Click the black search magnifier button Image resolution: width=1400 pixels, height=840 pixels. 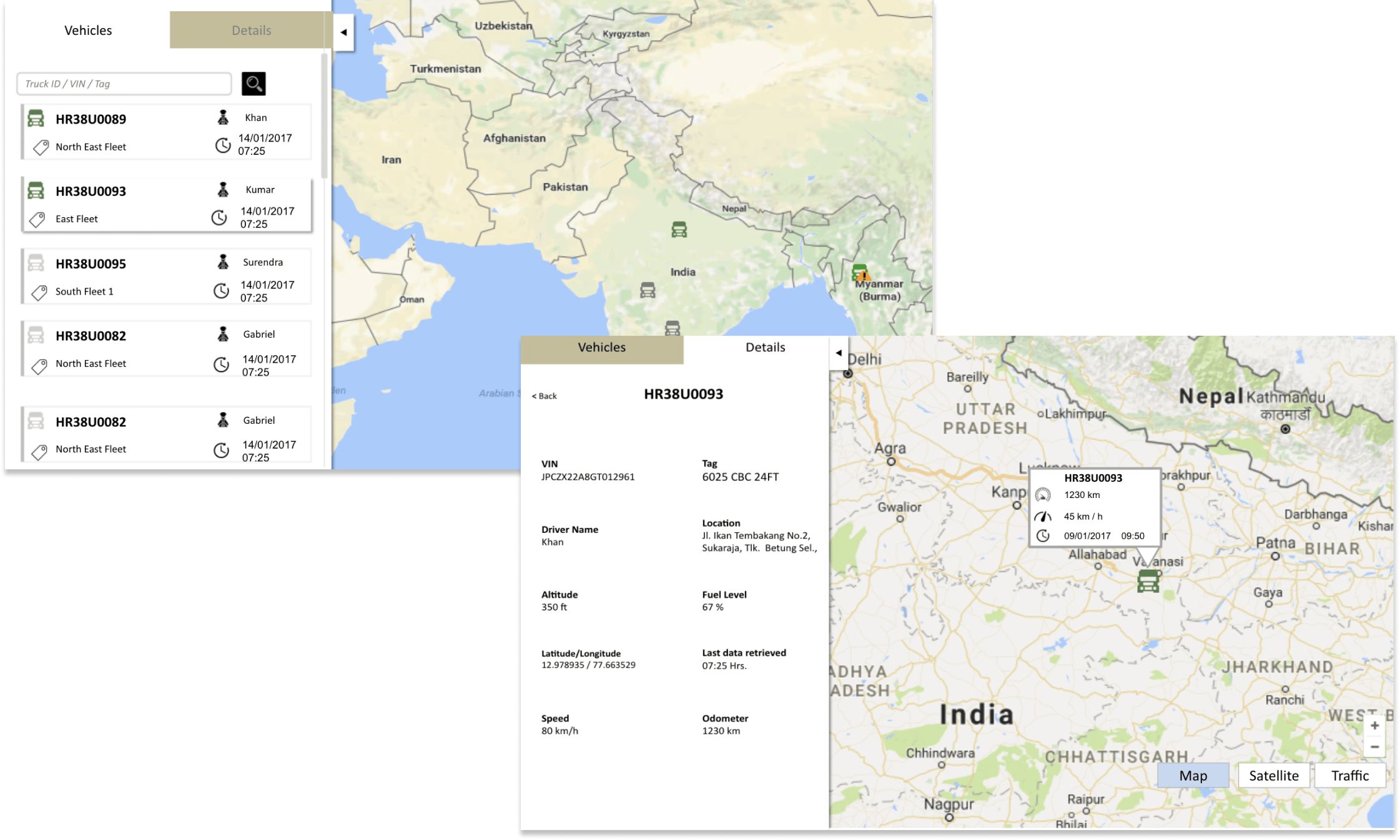254,84
